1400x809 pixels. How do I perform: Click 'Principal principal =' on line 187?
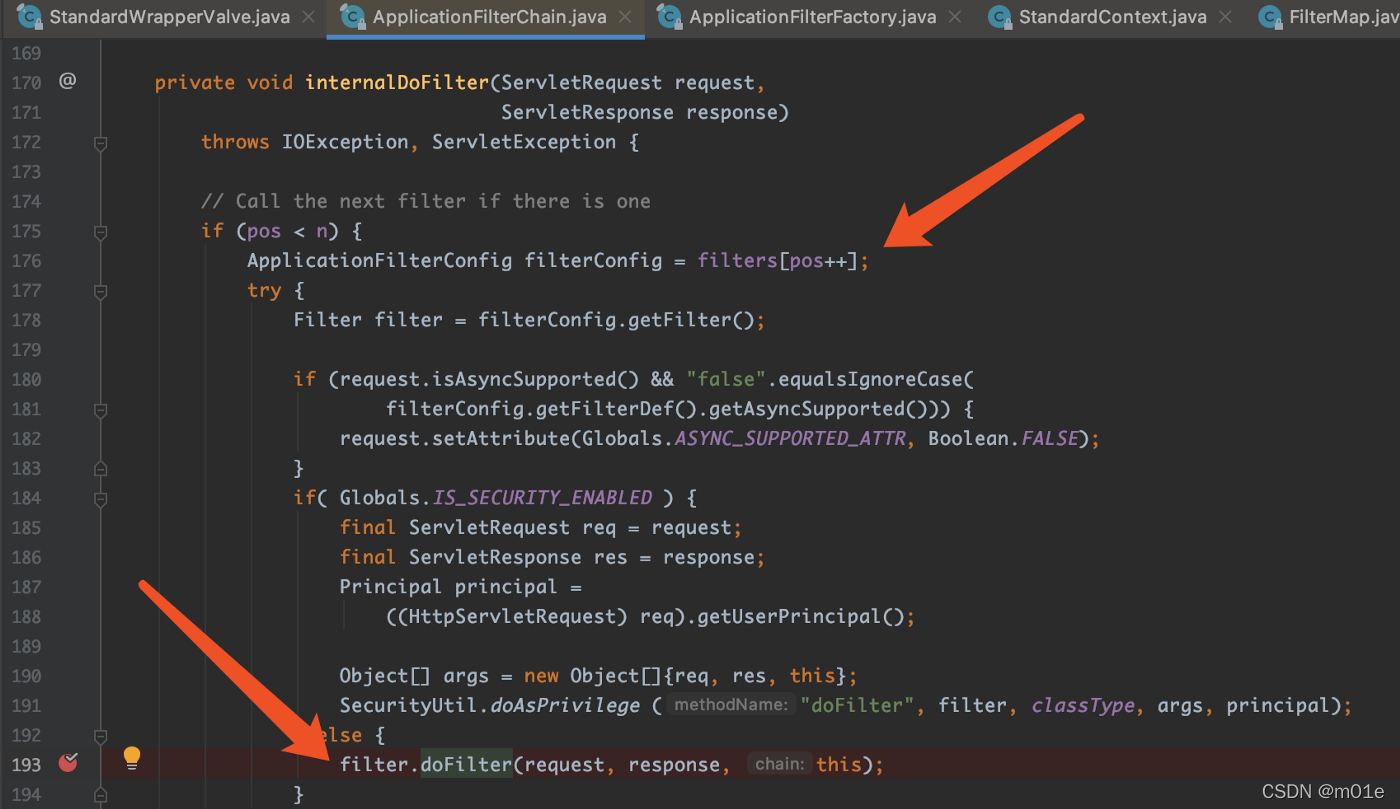tap(461, 587)
